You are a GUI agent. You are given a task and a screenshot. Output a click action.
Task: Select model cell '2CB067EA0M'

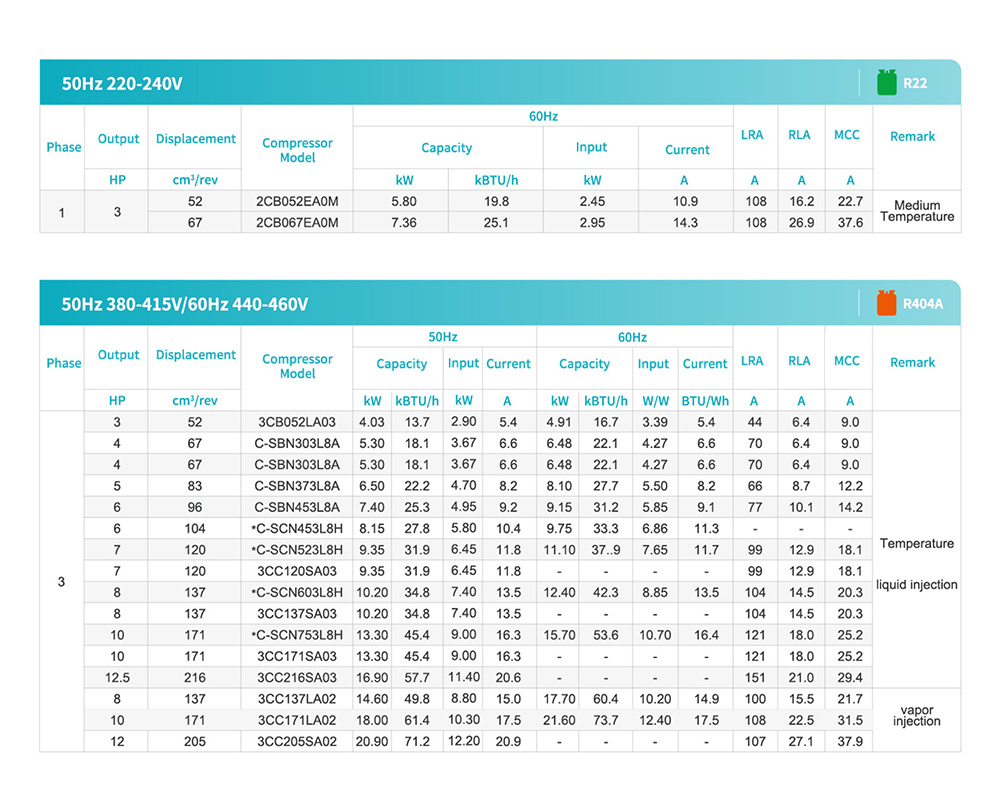[297, 222]
